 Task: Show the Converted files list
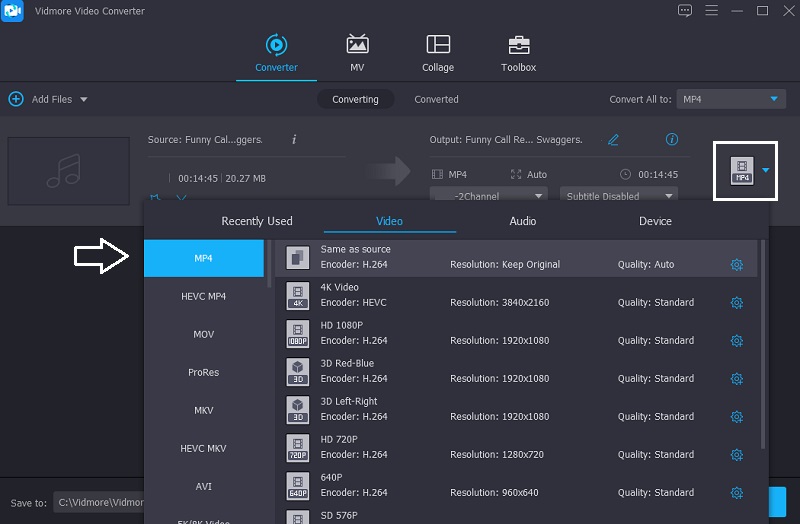click(436, 100)
